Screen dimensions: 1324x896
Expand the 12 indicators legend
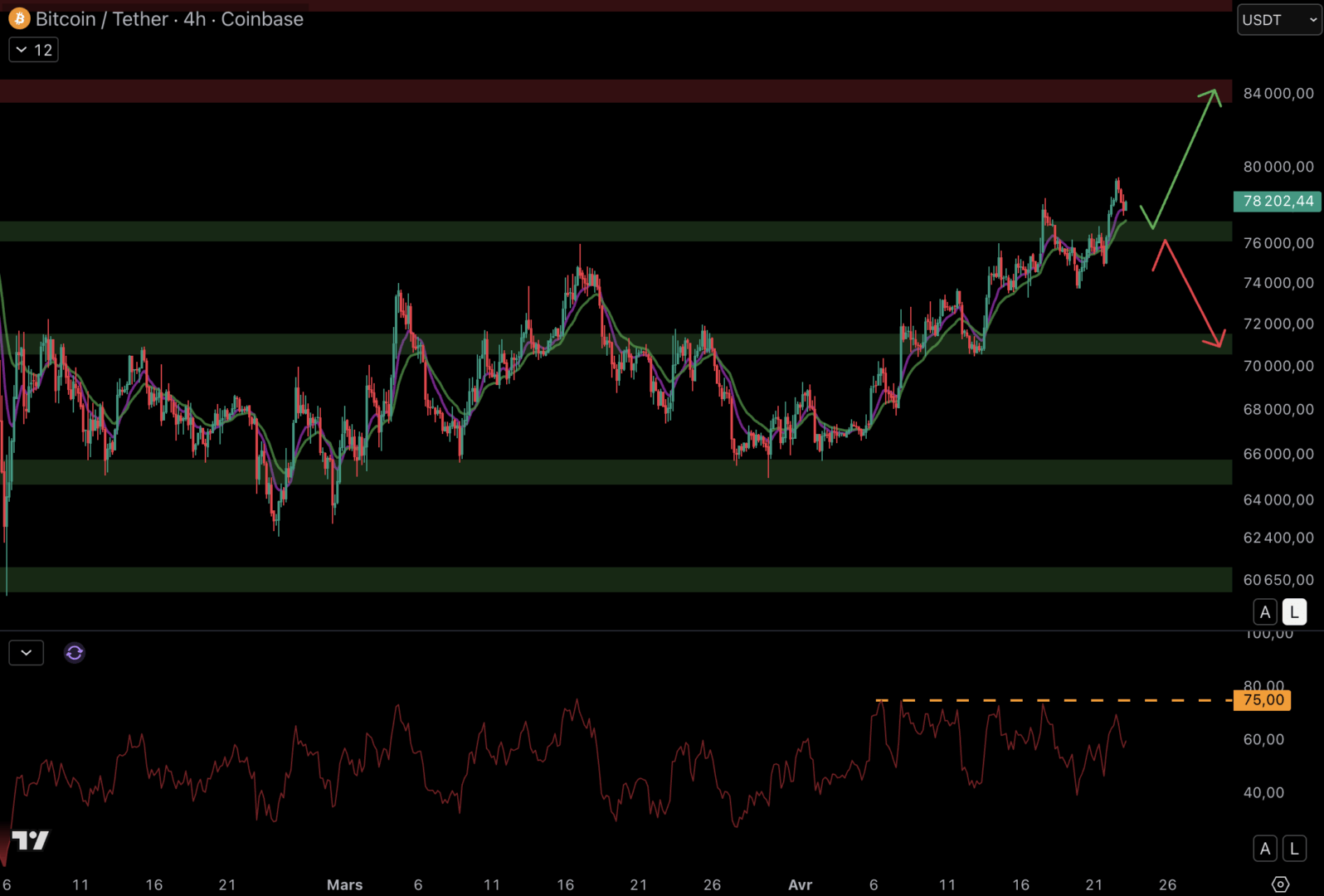(34, 50)
